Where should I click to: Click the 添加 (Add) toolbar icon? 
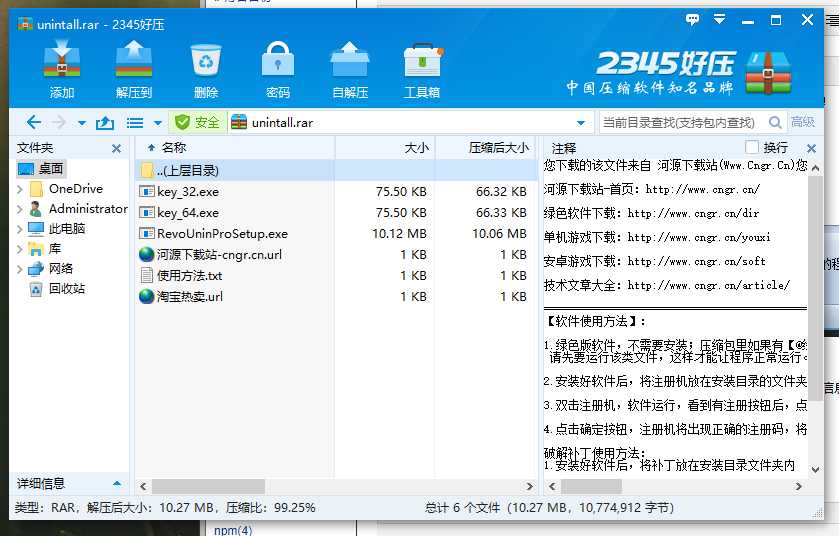pos(62,70)
